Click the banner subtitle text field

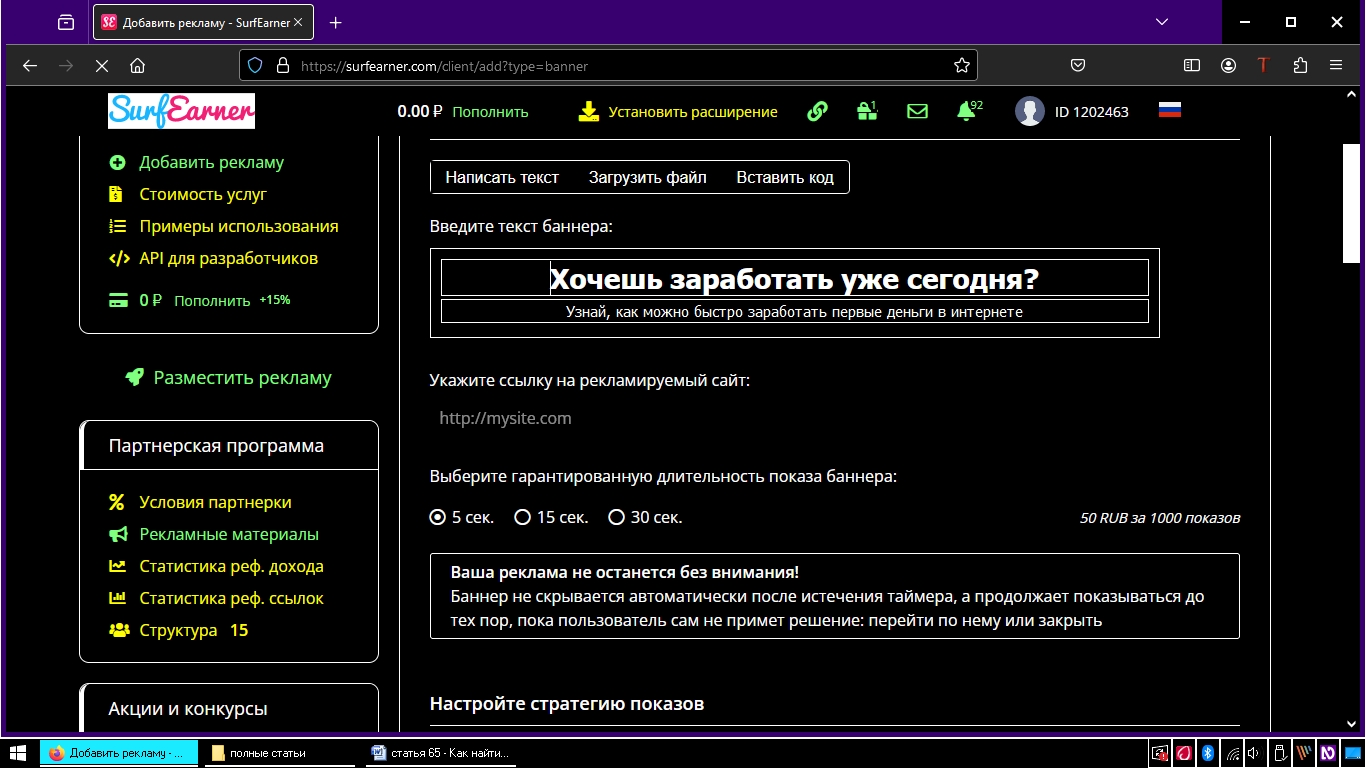coord(795,311)
